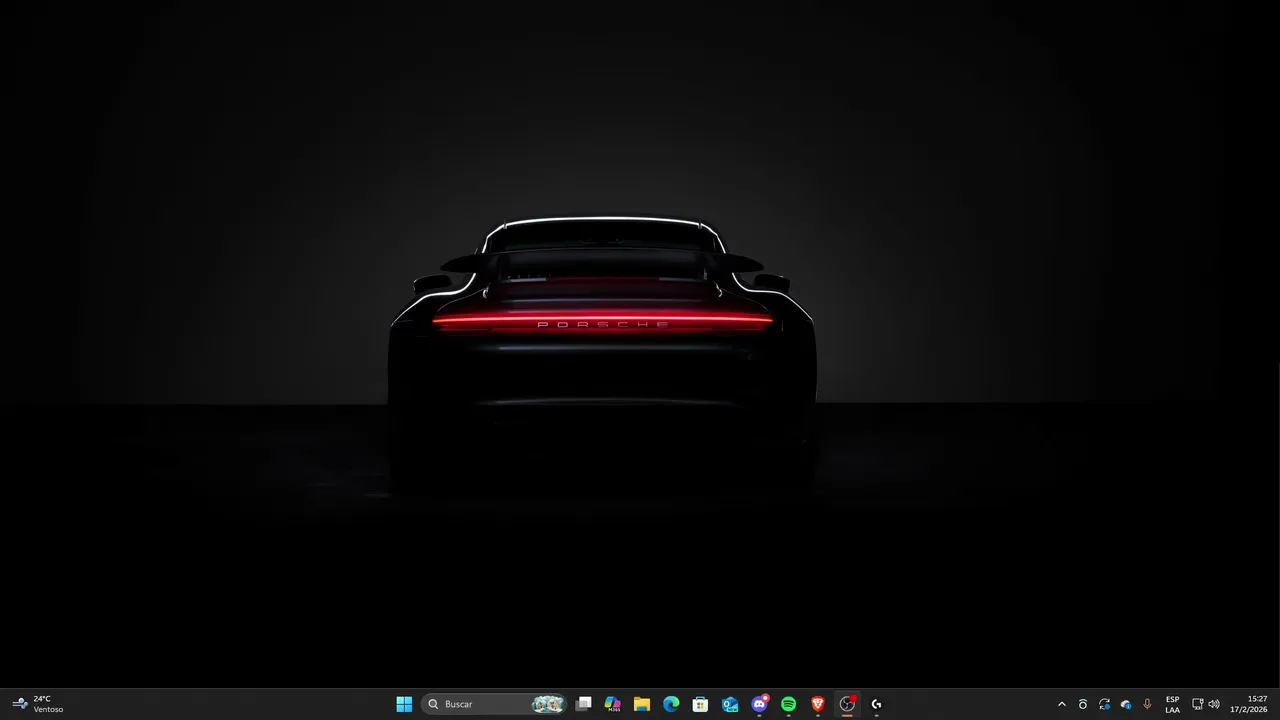
Task: Open File Explorer from the taskbar
Action: 642,704
